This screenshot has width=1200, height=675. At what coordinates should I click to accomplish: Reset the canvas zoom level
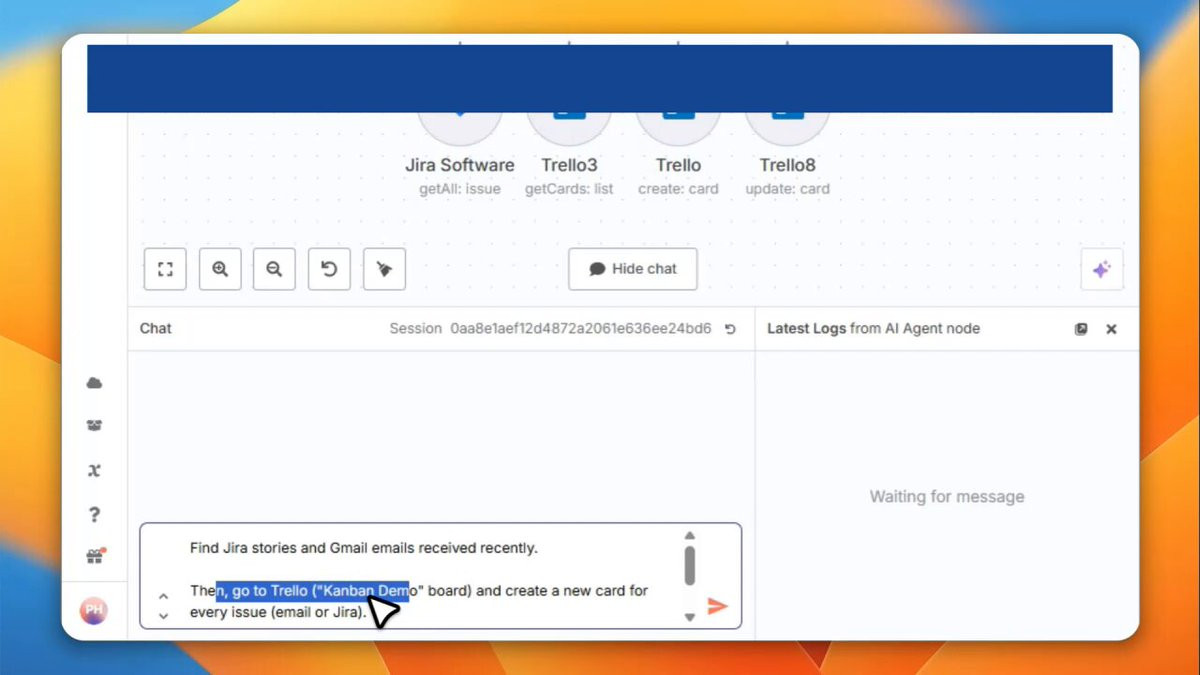(x=329, y=269)
